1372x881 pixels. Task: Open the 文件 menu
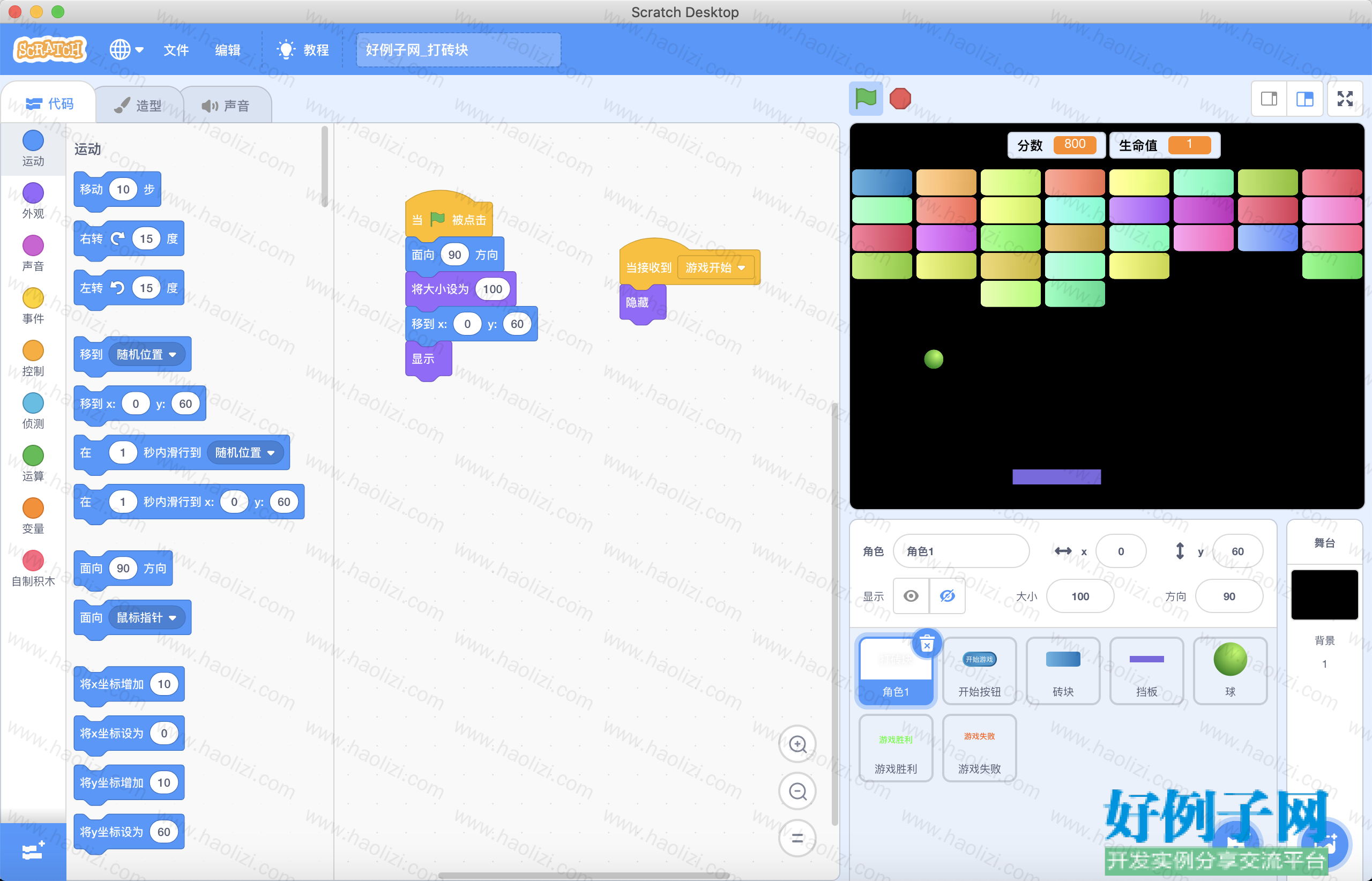click(x=176, y=50)
